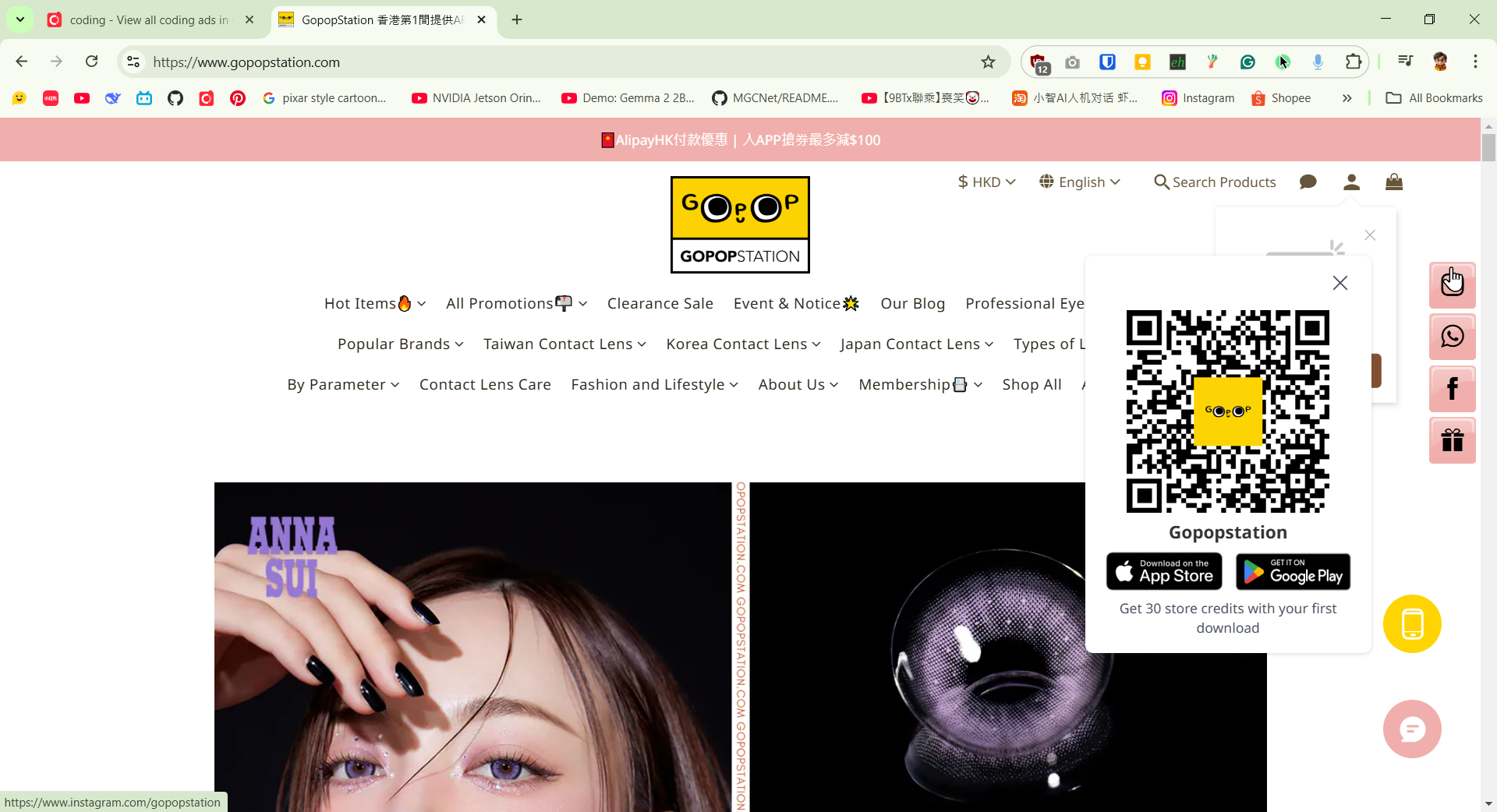Click the camera screenshot extension icon
This screenshot has height=812, width=1497.
(1072, 62)
